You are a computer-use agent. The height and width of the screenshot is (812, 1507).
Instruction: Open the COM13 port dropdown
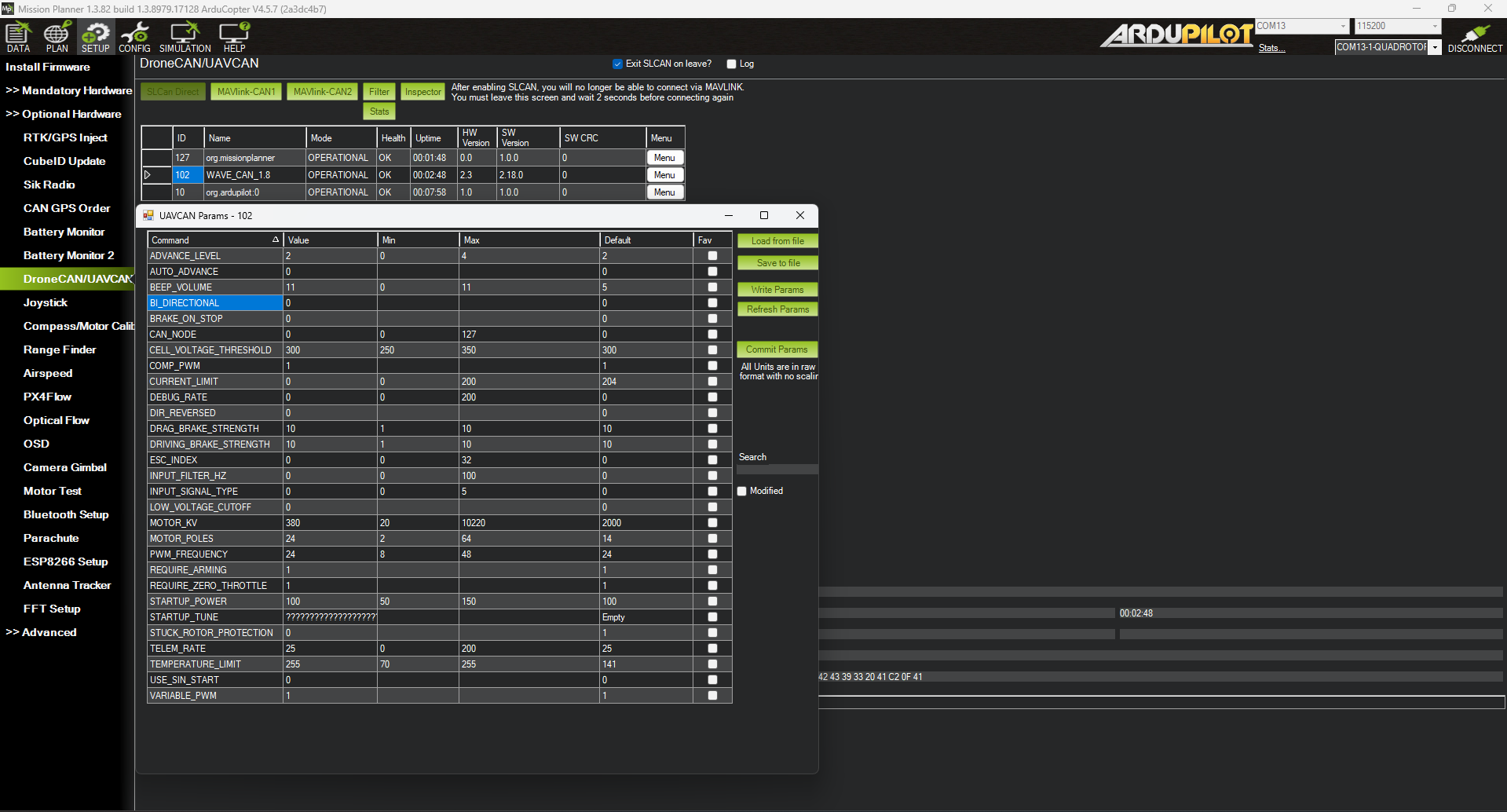pos(1344,25)
